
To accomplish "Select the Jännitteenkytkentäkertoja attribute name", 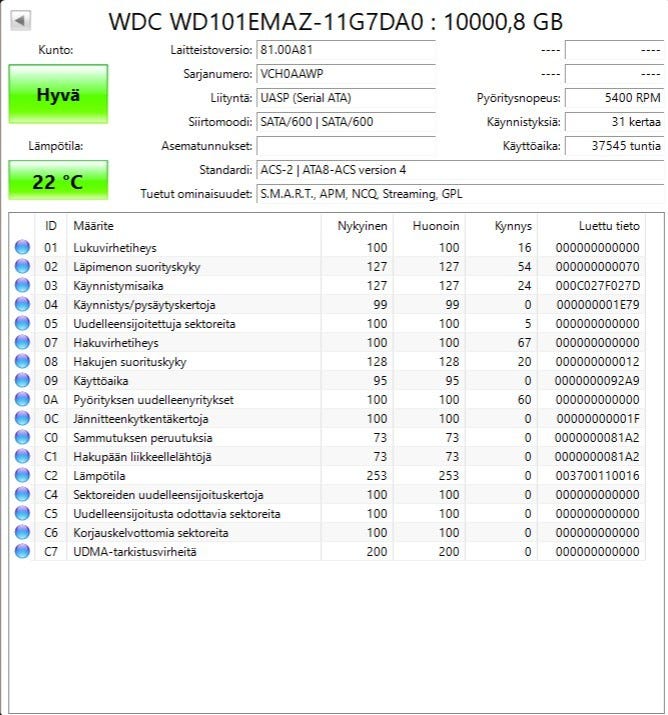I will coord(141,419).
